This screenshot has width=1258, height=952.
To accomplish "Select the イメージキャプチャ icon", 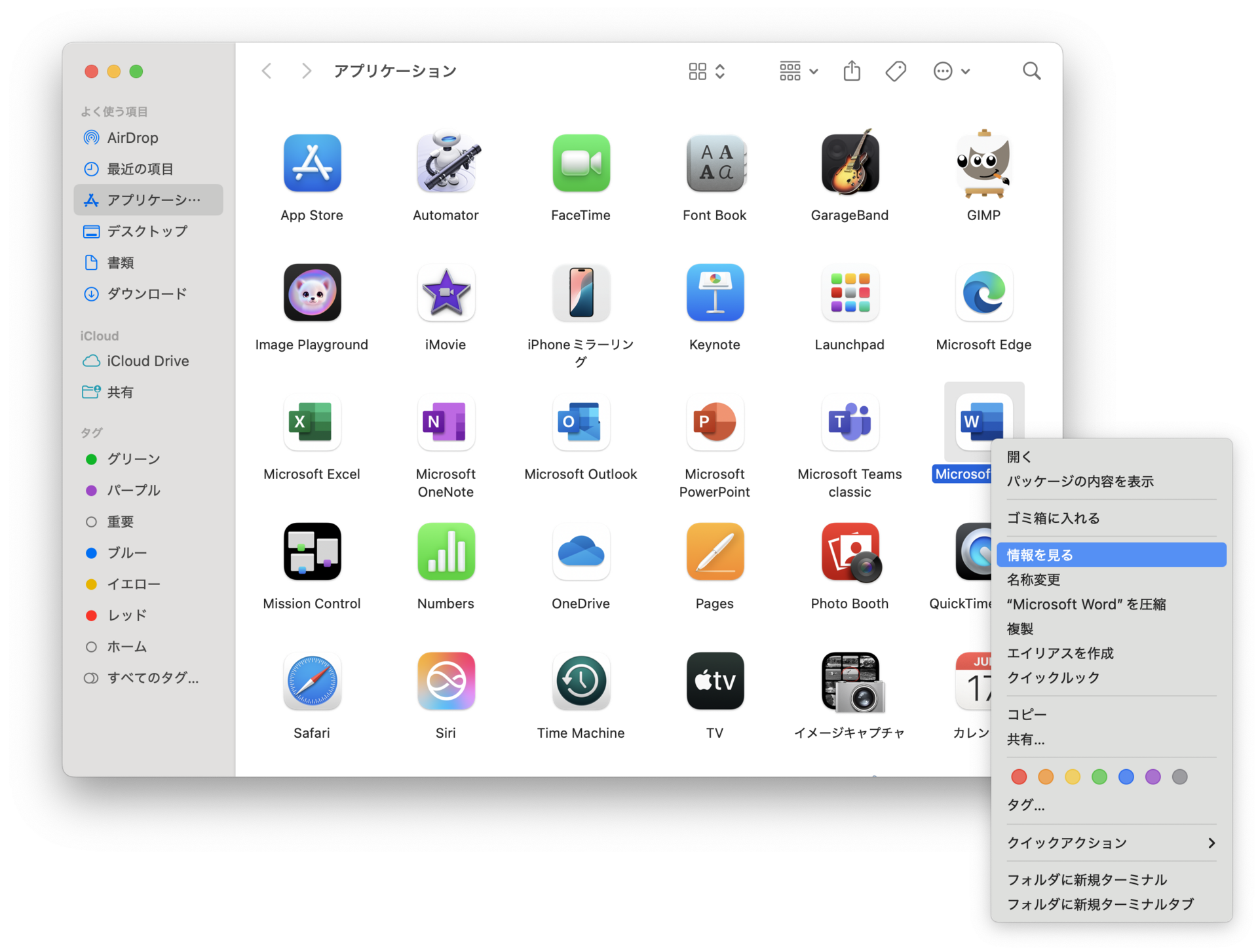I will pyautogui.click(x=852, y=681).
